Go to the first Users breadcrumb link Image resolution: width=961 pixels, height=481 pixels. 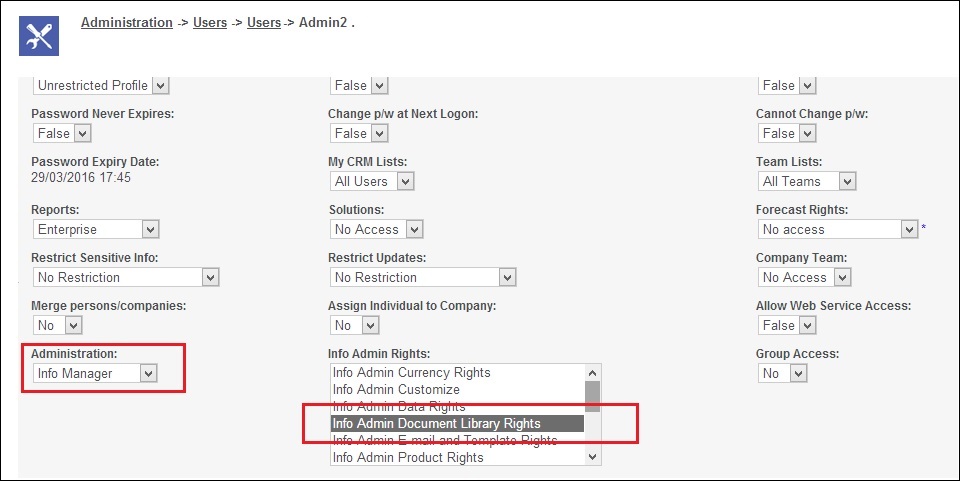pos(210,23)
